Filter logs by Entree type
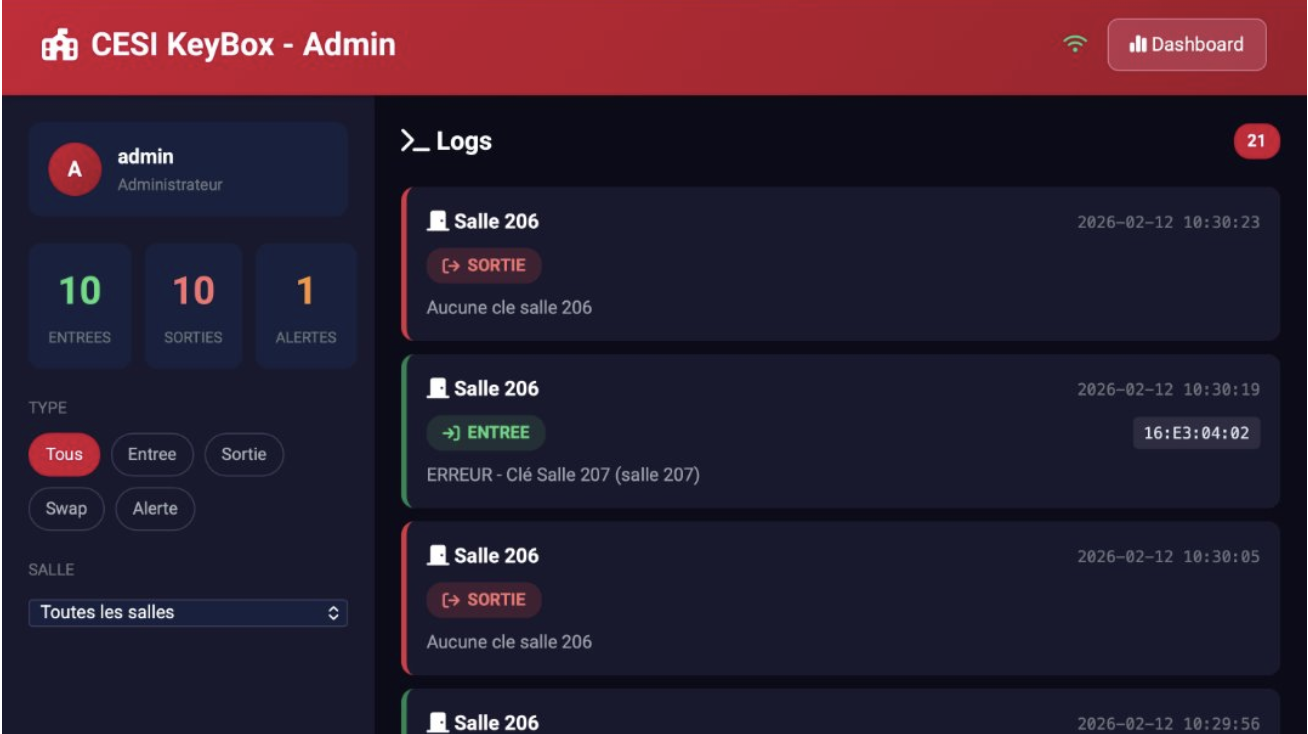 click(x=152, y=454)
